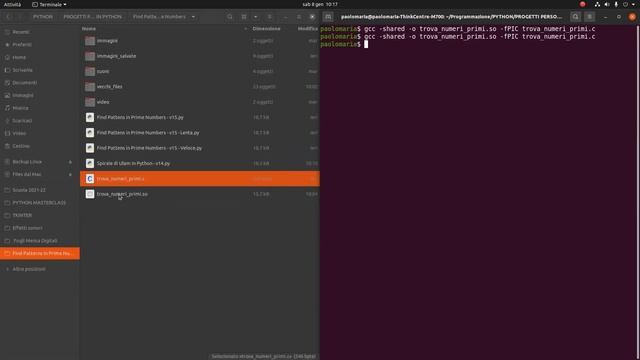Image resolution: width=640 pixels, height=360 pixels.
Task: Open the power system menu
Action: click(629, 4)
